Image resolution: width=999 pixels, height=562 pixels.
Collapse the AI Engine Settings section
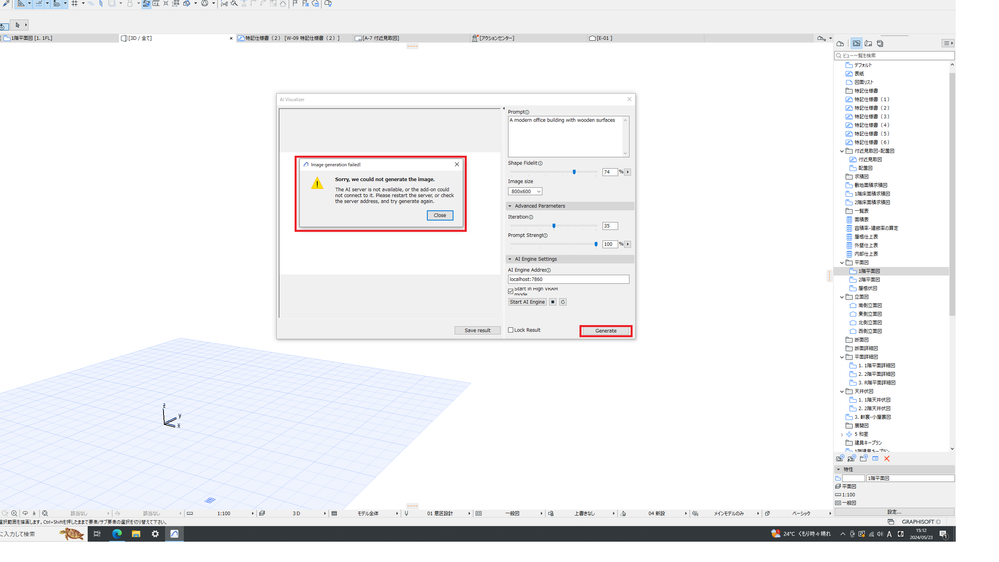click(510, 259)
